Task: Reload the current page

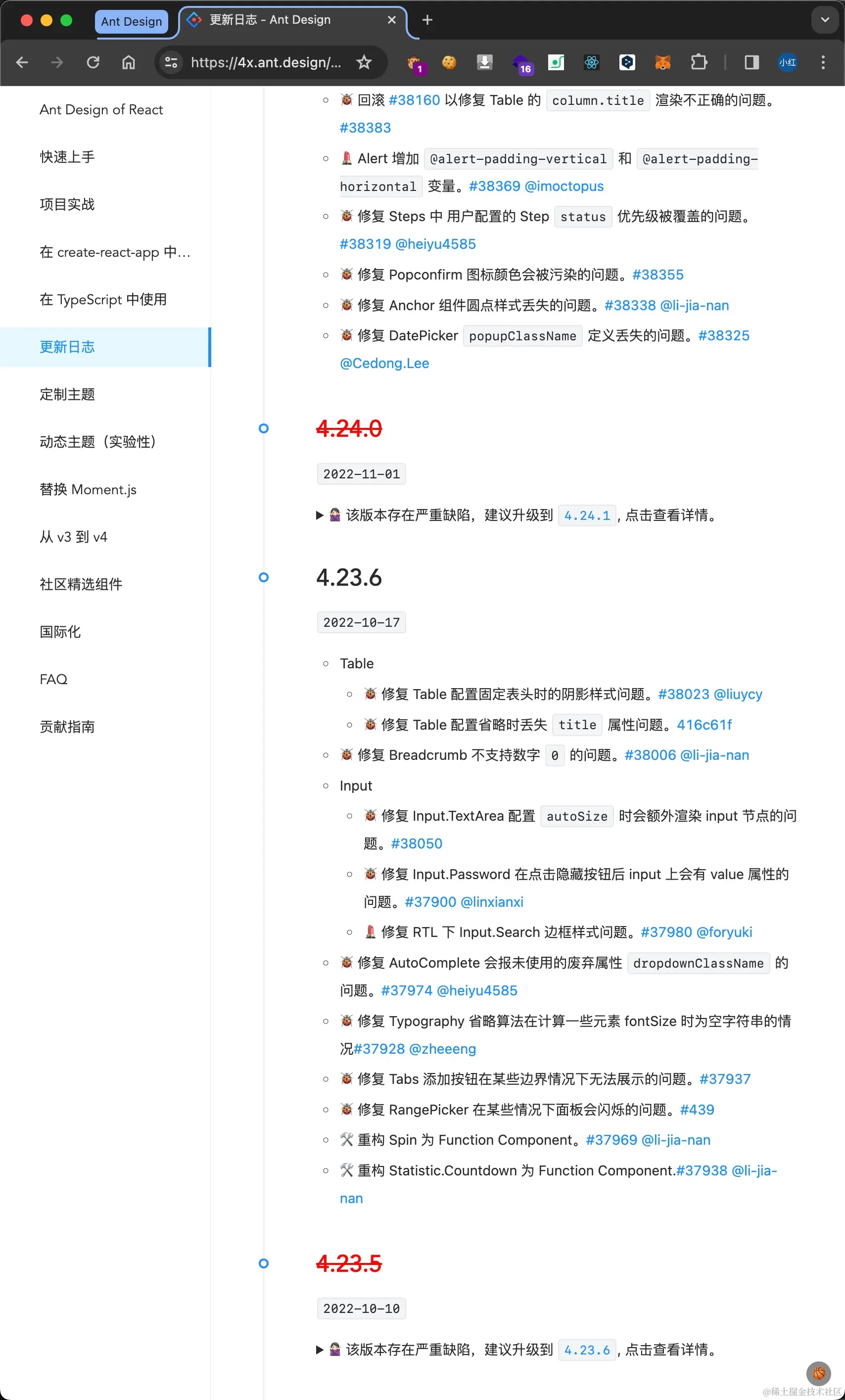Action: [x=93, y=62]
